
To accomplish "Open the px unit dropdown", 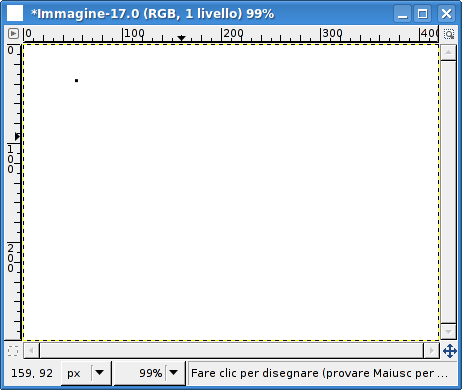I will coord(86,373).
